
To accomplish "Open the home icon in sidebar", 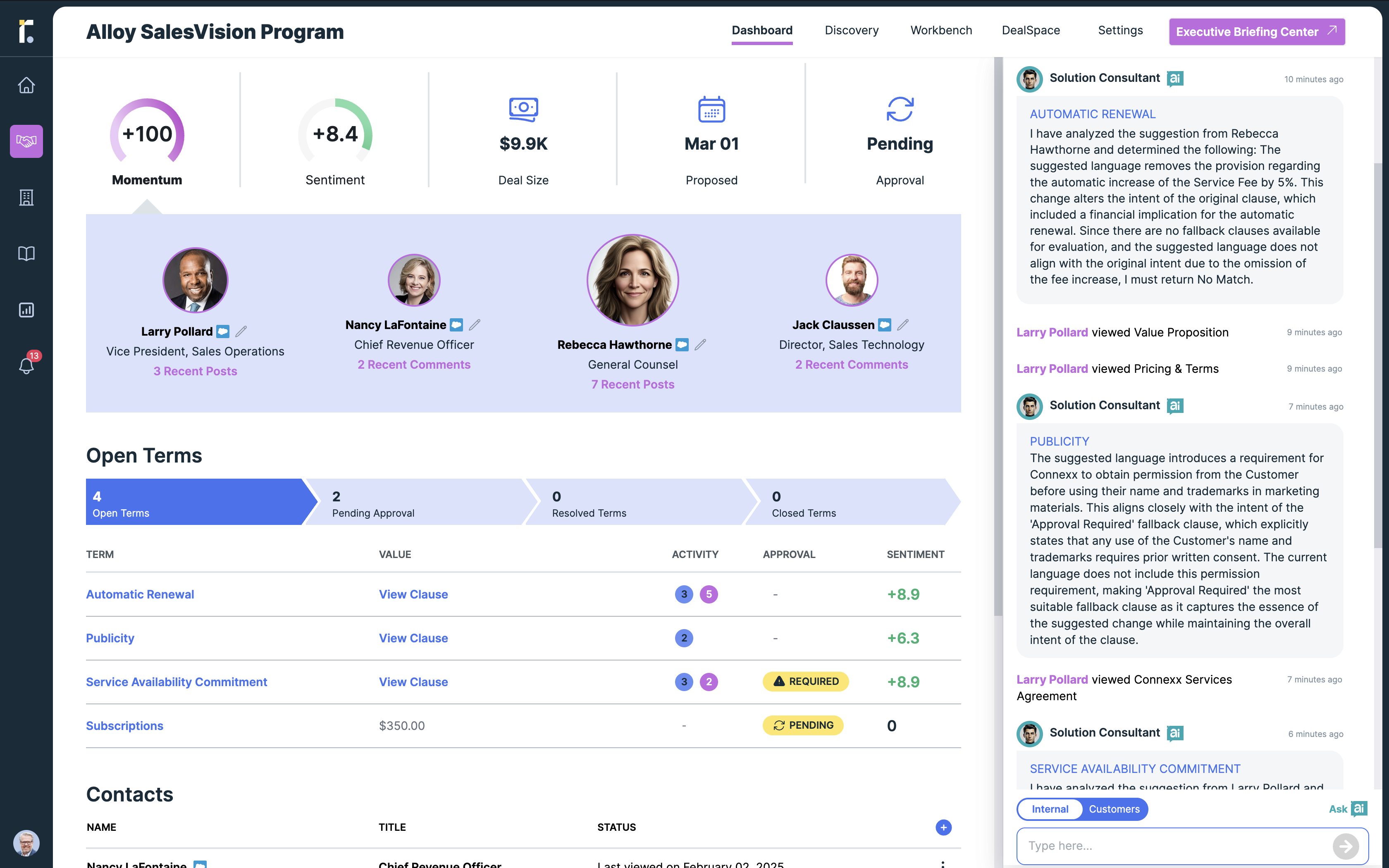I will pyautogui.click(x=26, y=85).
